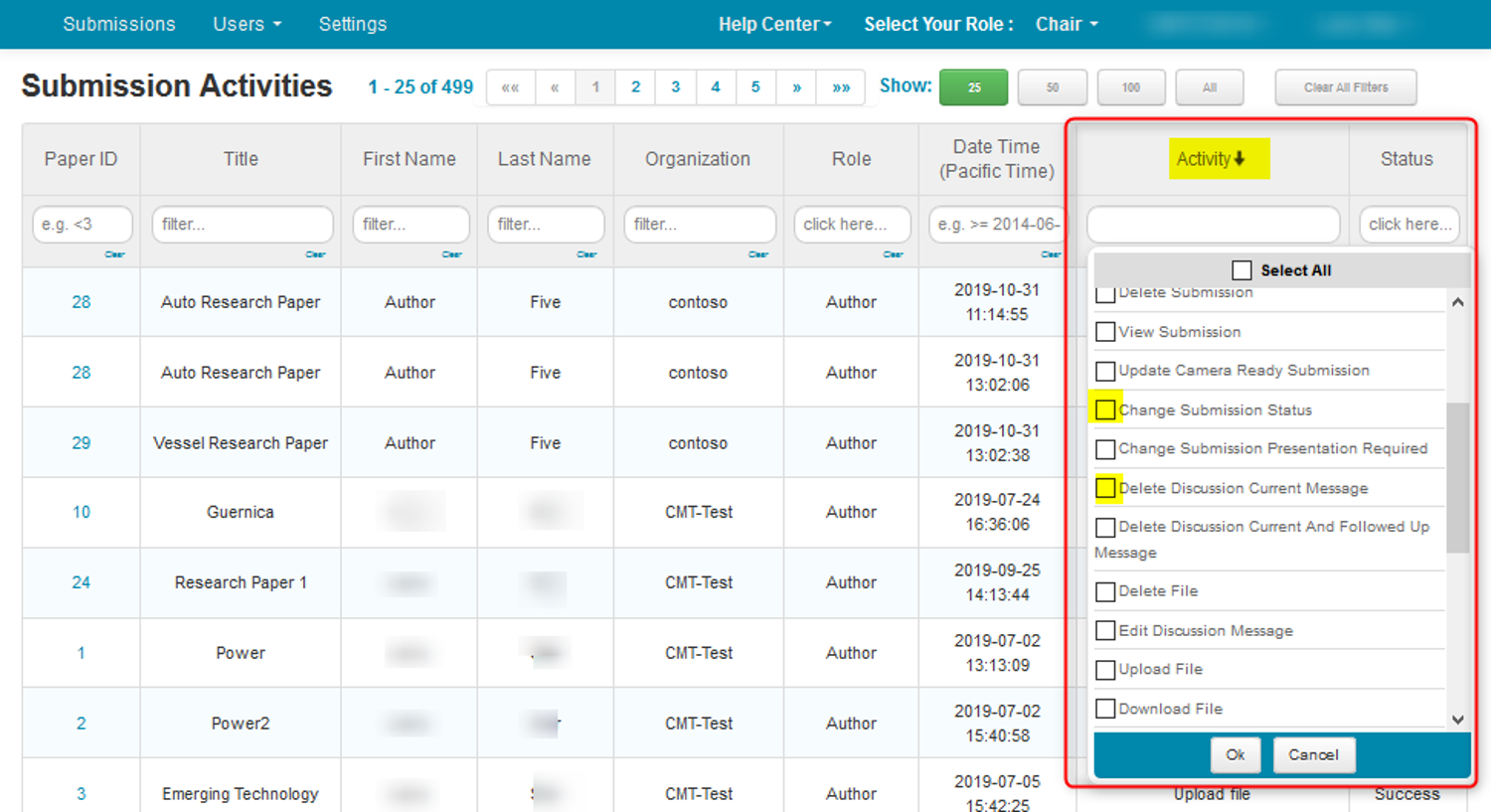1491x812 pixels.
Task: Cancel the activity filter dialog
Action: click(x=1313, y=754)
